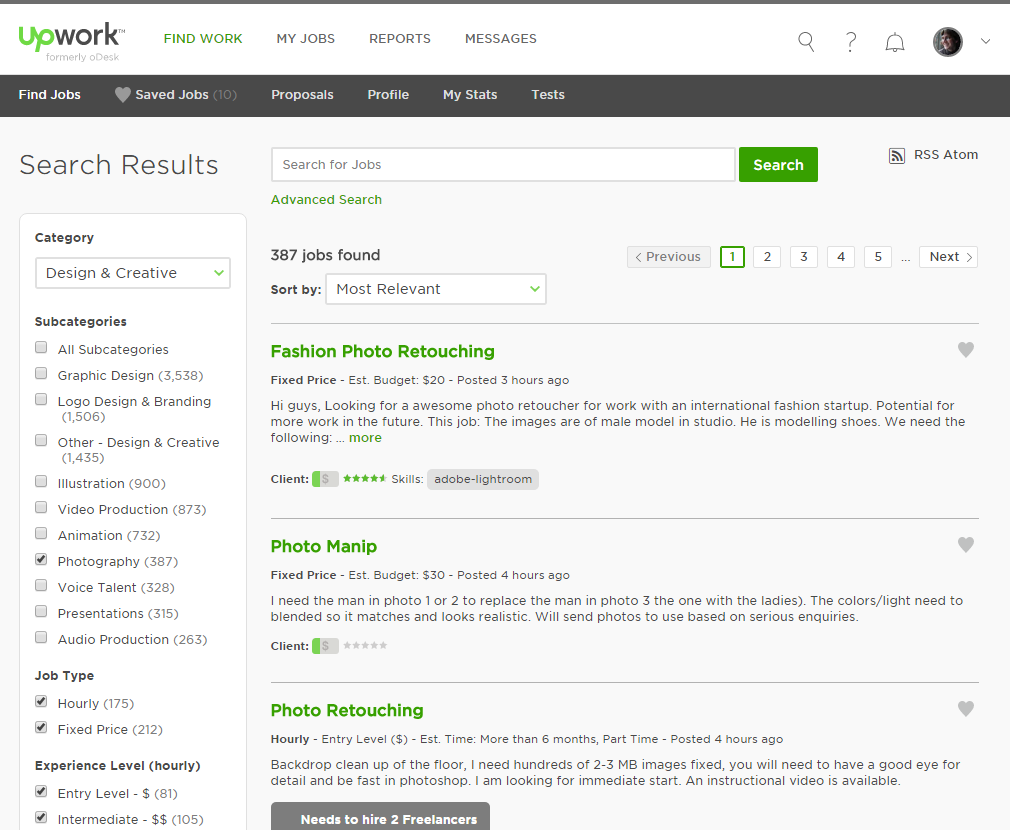Check the Animation subcategory
Screen dimensions: 1010x830
(x=41, y=533)
